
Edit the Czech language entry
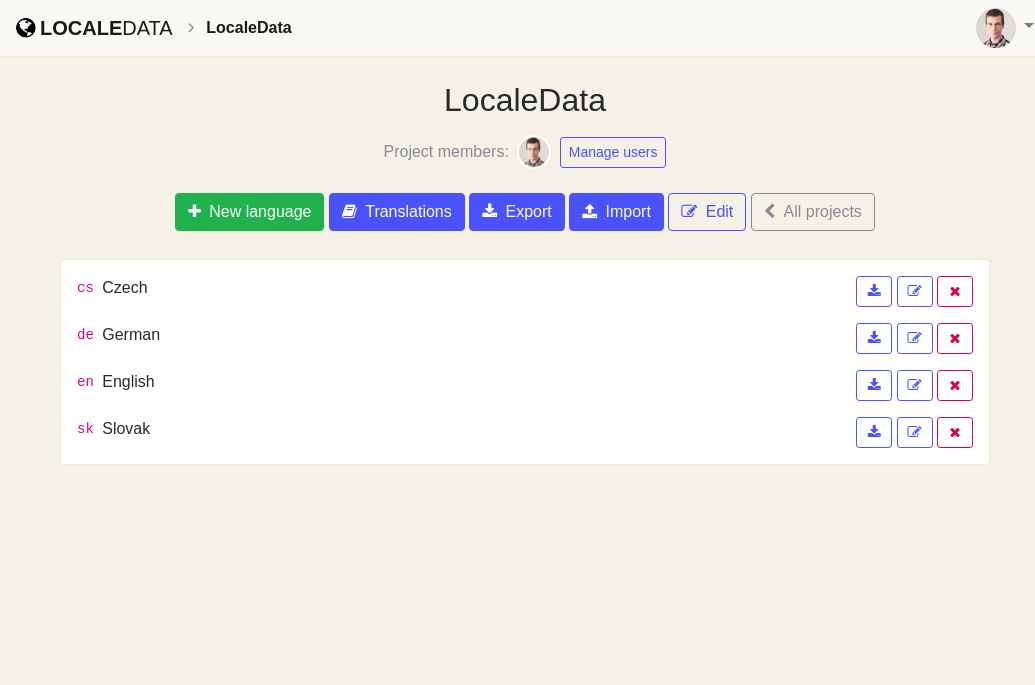[914, 292]
